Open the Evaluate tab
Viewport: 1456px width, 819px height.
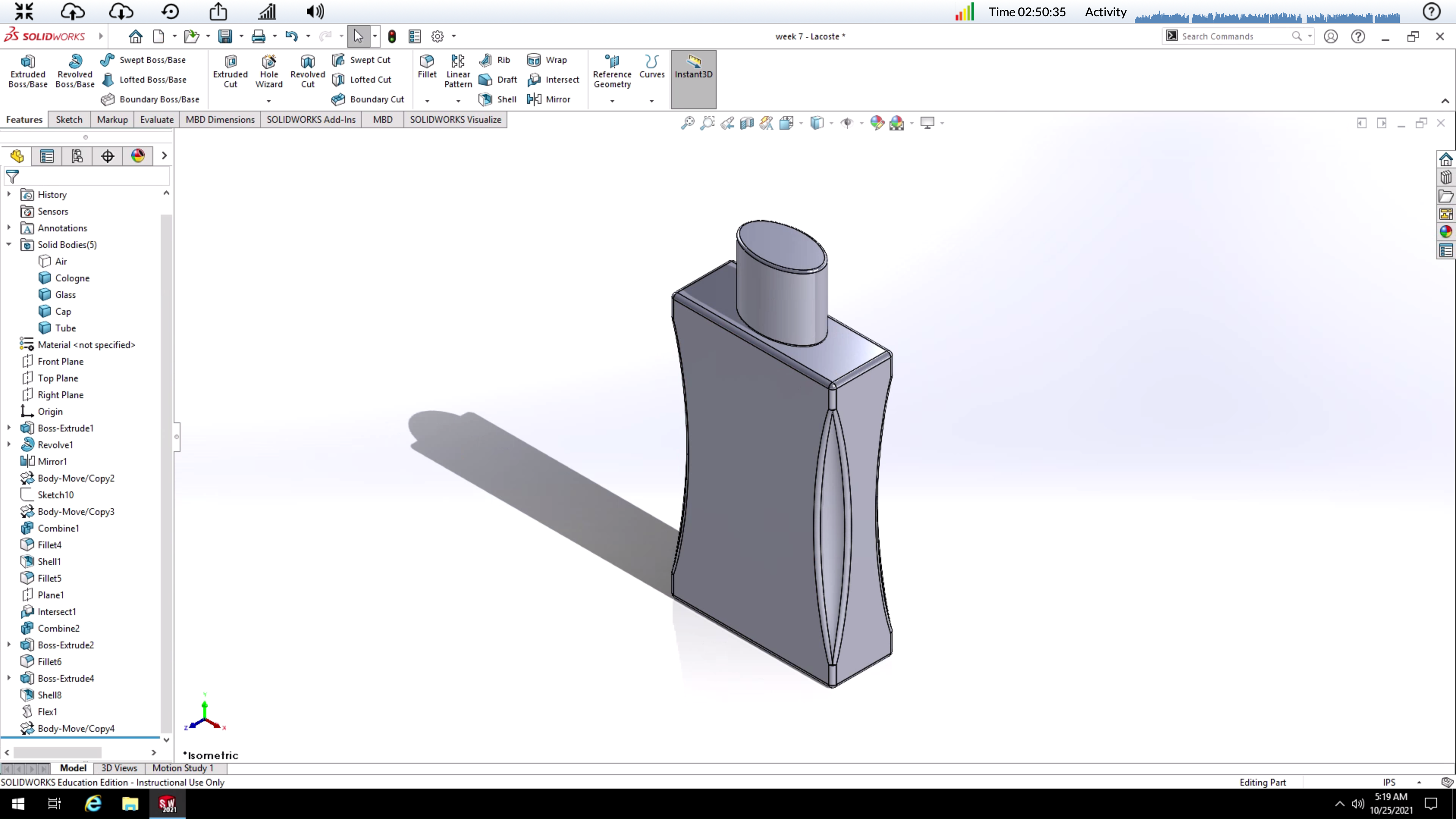pos(157,119)
